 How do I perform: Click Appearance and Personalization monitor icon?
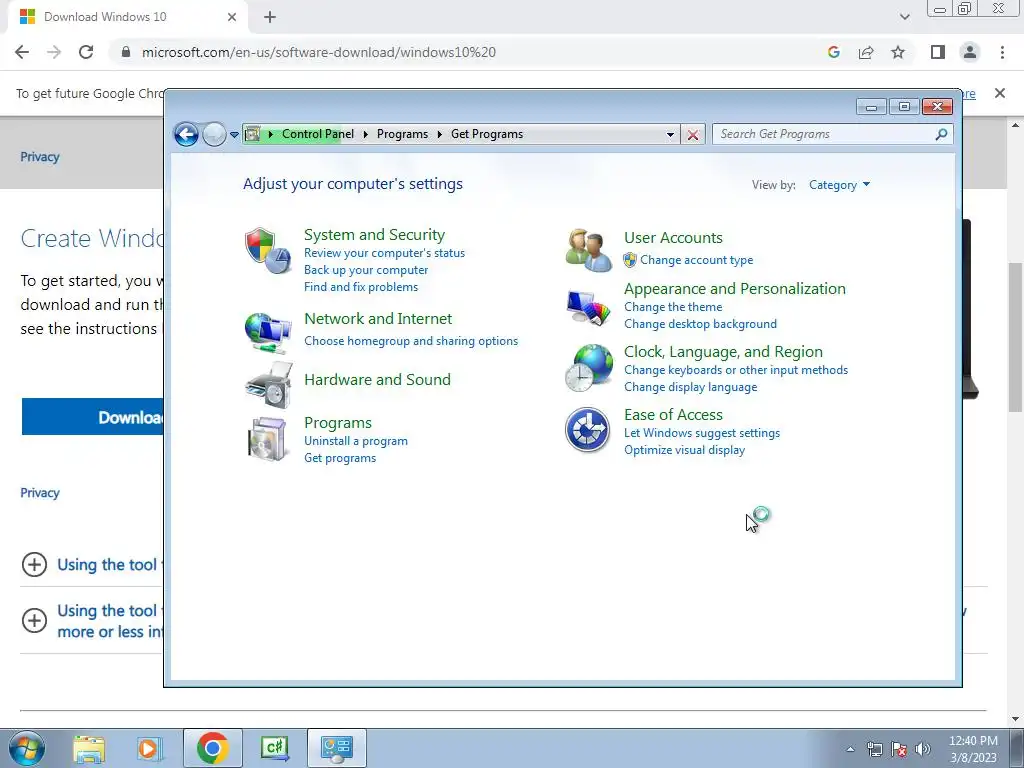(588, 307)
